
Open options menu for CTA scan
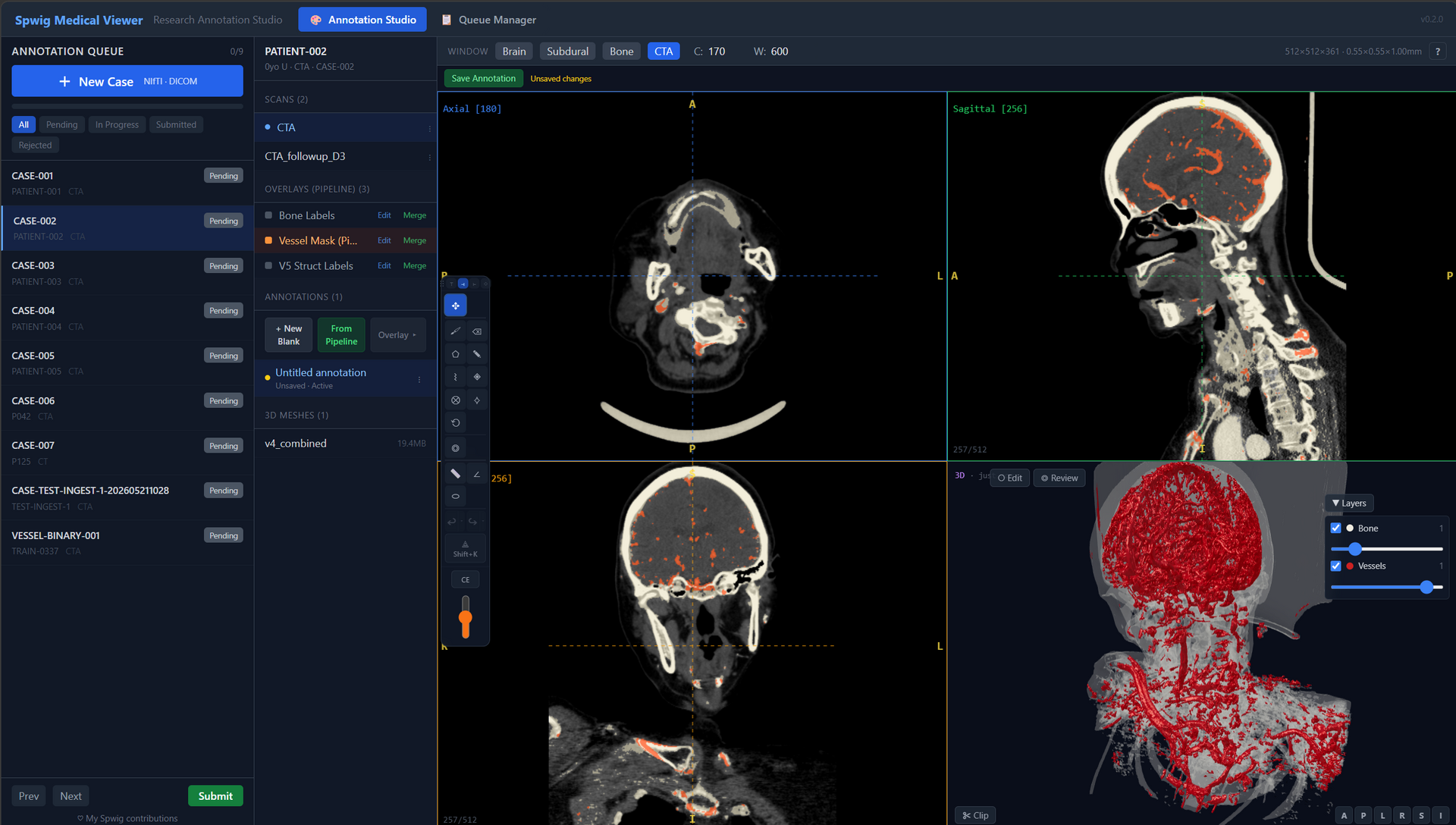(429, 128)
